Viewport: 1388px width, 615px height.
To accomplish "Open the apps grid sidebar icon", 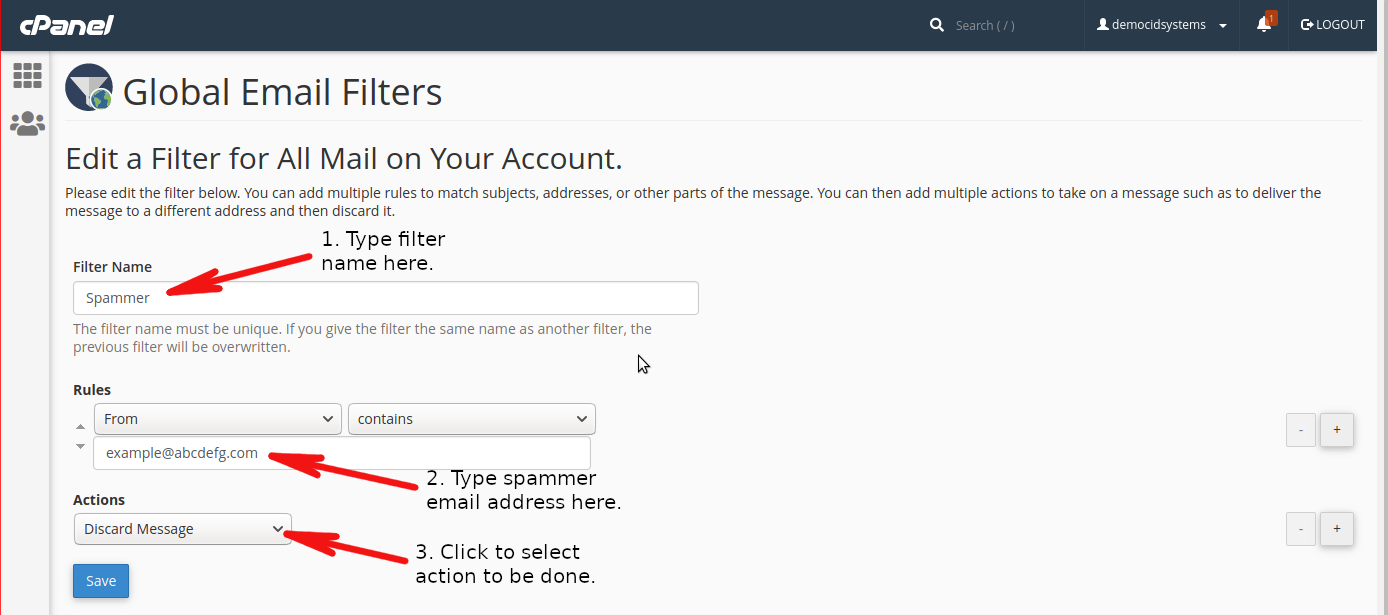I will point(27,75).
